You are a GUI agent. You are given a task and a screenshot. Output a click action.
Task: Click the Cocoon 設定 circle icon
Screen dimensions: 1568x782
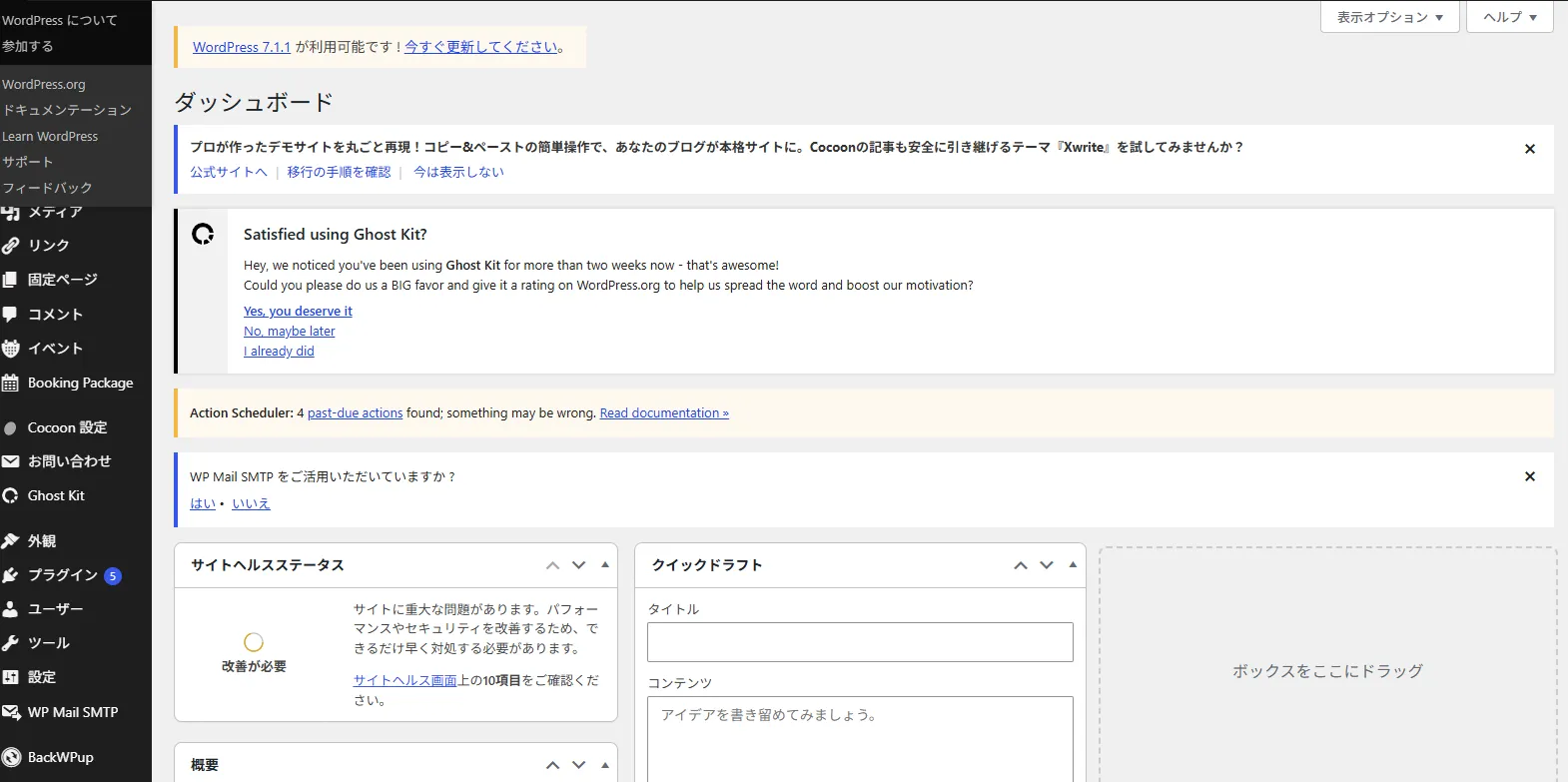(11, 427)
